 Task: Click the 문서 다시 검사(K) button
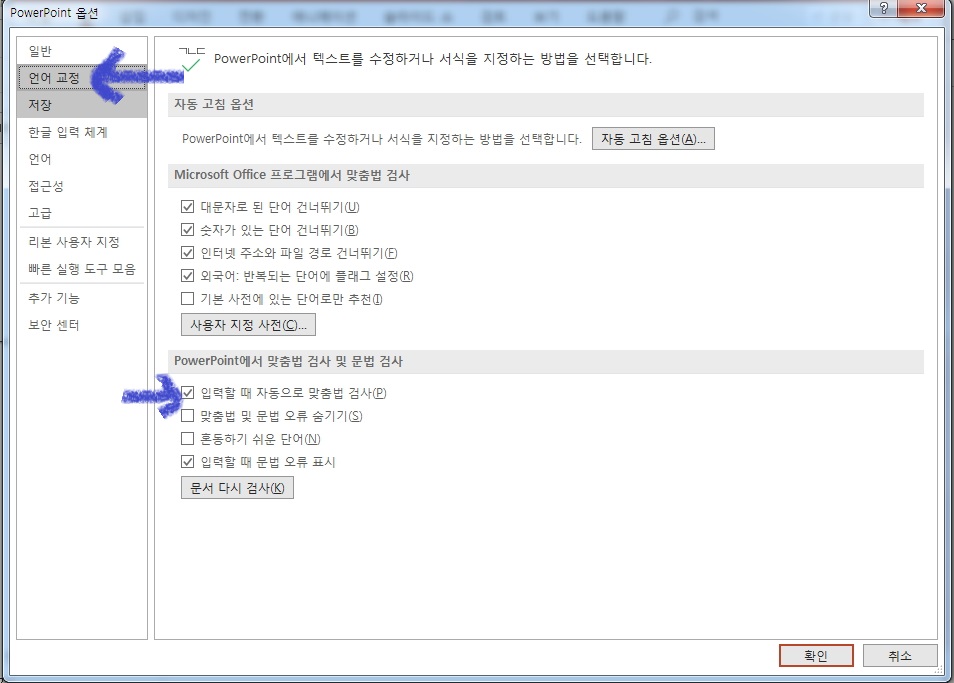tap(237, 488)
